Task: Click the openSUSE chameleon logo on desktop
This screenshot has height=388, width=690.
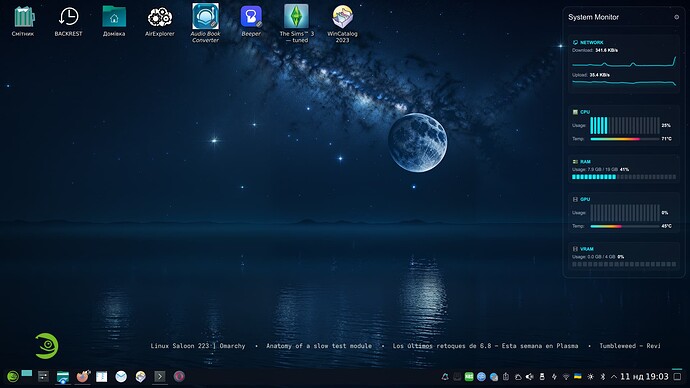Action: (x=47, y=346)
